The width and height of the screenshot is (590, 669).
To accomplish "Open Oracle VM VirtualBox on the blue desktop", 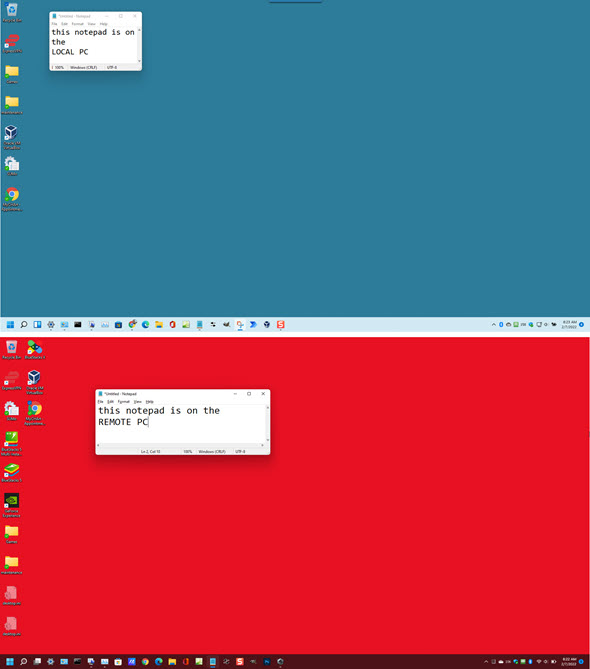I will (12, 137).
